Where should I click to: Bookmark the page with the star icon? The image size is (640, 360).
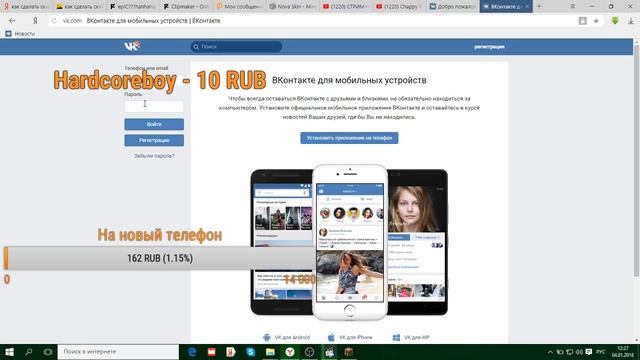tap(596, 21)
